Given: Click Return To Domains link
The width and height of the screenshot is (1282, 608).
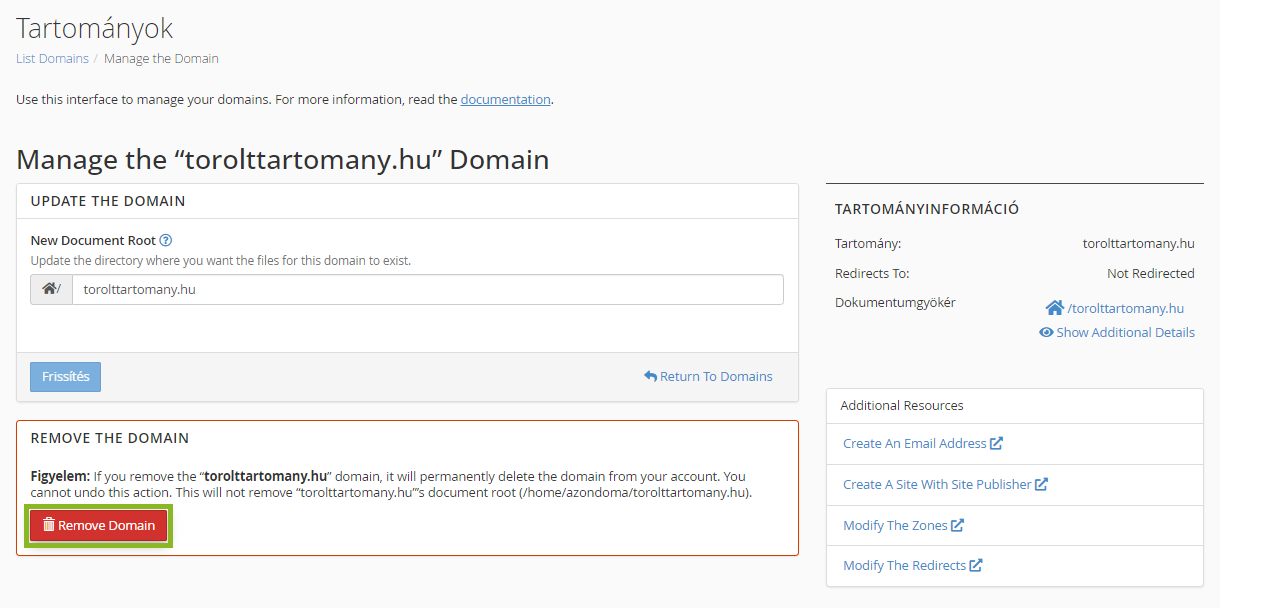Looking at the screenshot, I should (x=716, y=377).
